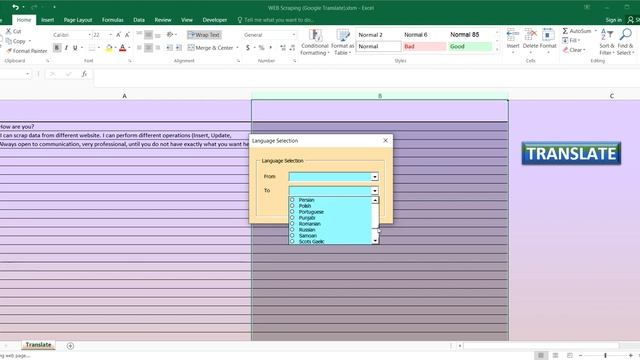Screen dimensions: 640x360
Task: Click the TRANSLATE button
Action: pyautogui.click(x=571, y=153)
